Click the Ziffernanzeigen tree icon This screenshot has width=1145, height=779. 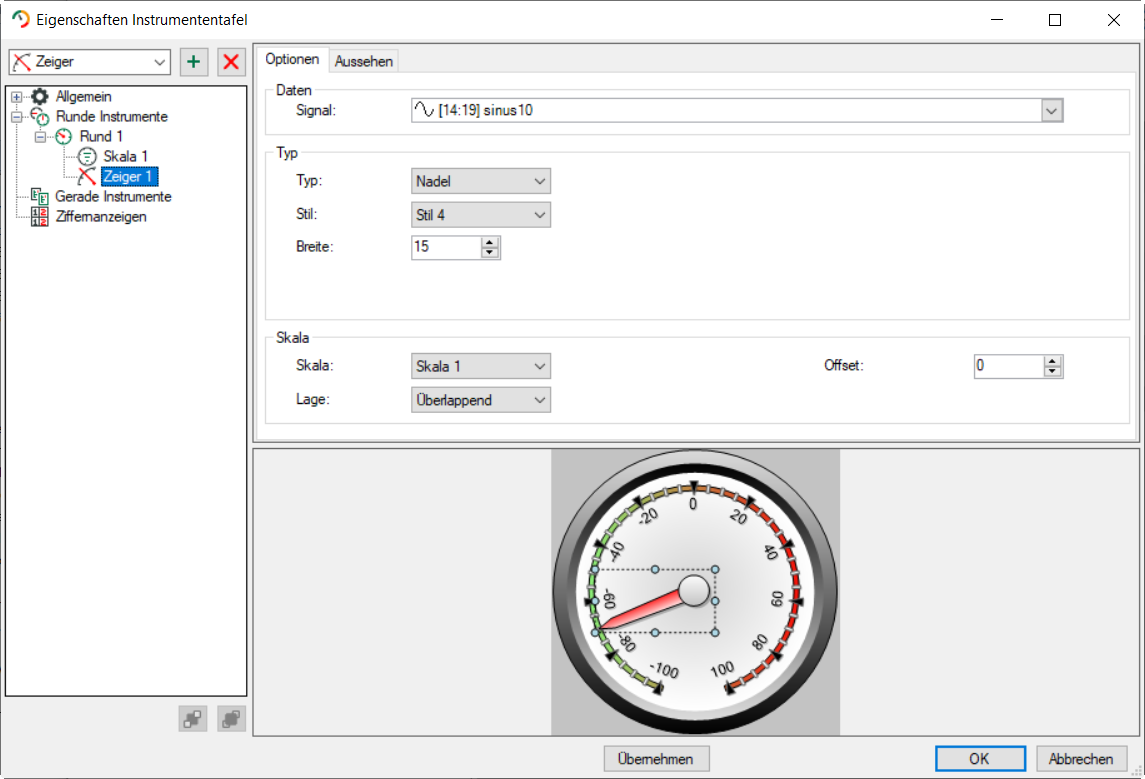pyautogui.click(x=40, y=217)
